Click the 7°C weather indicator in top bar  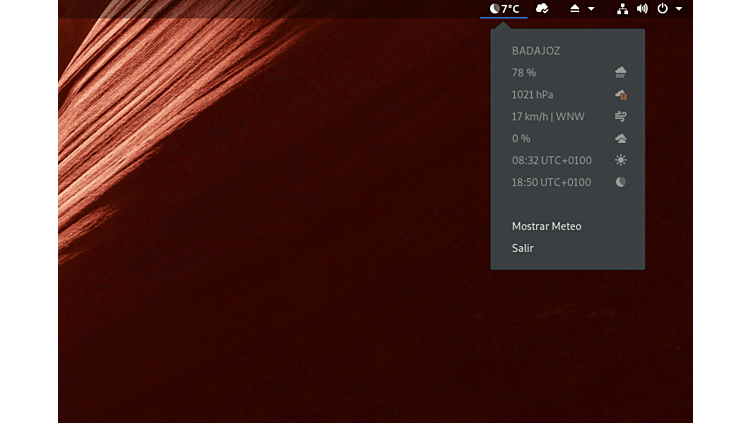(x=504, y=9)
